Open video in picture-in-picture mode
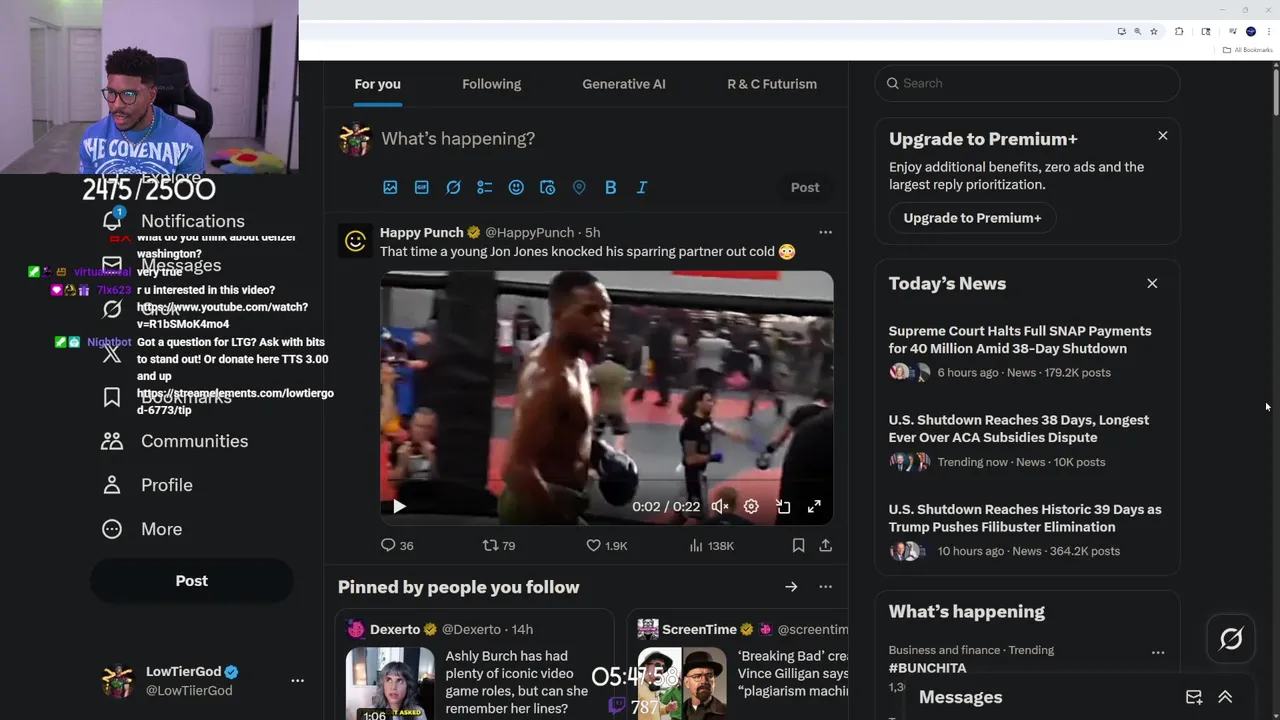 783,507
